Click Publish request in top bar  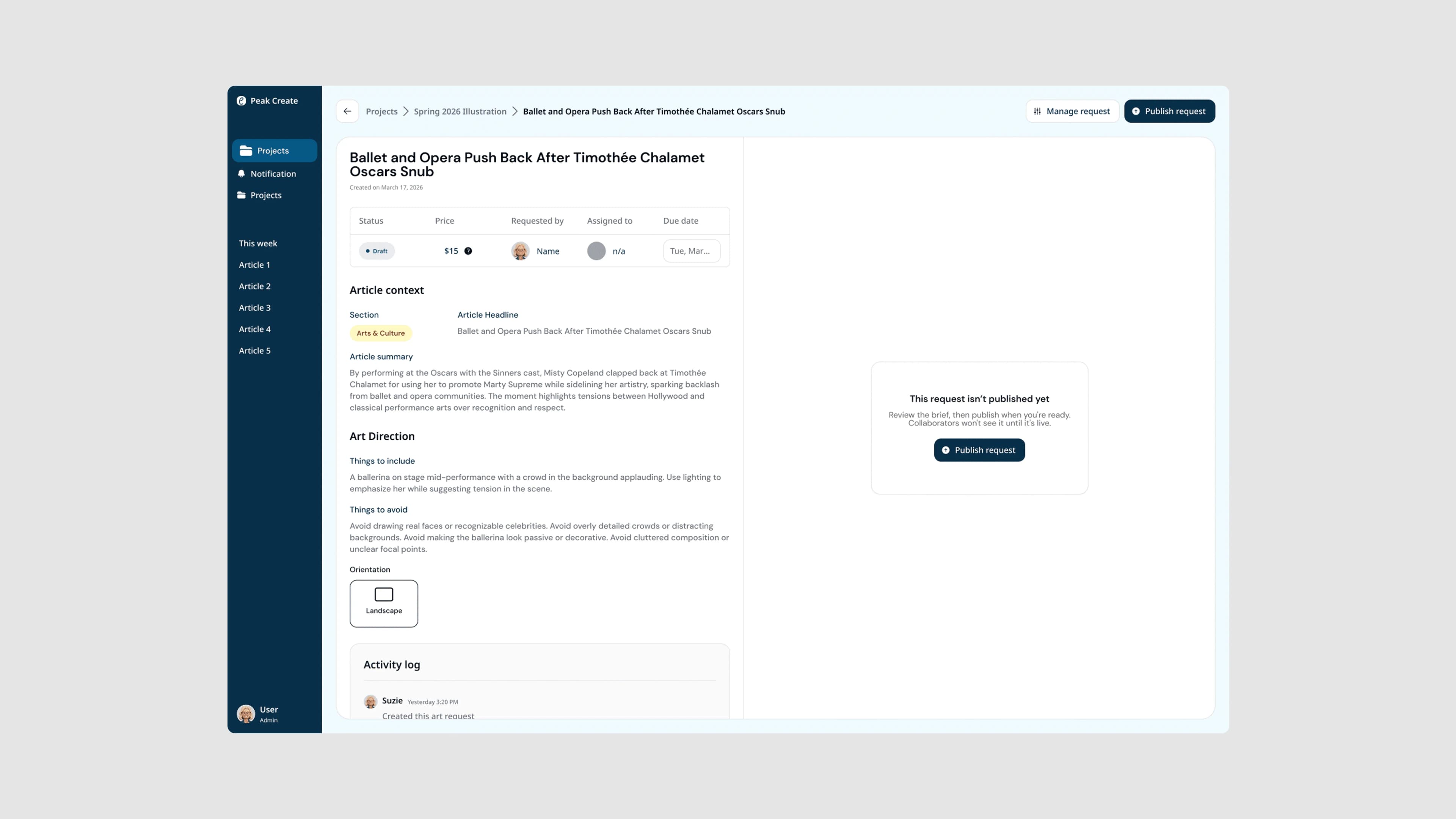pos(1169,111)
